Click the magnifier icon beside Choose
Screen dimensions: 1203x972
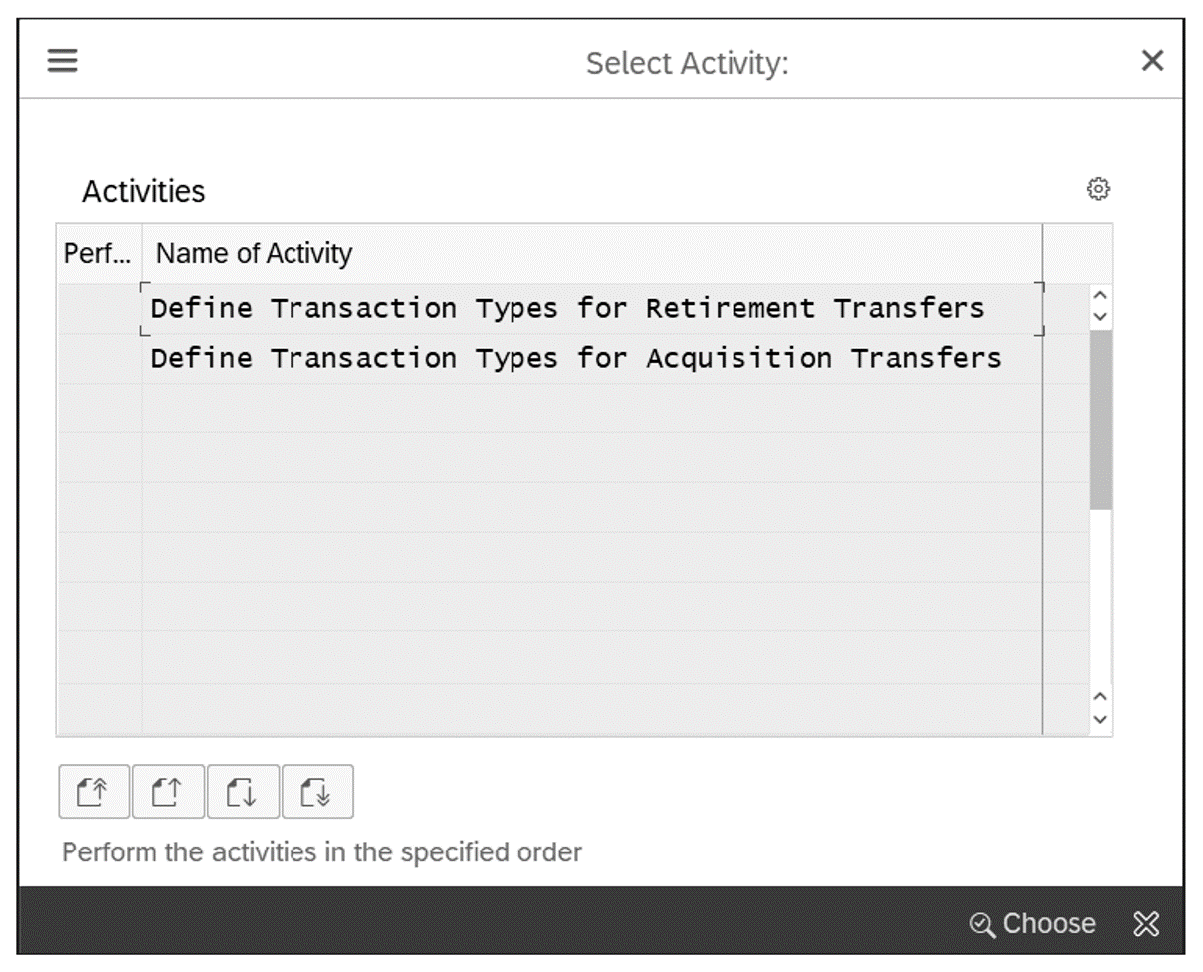point(983,923)
